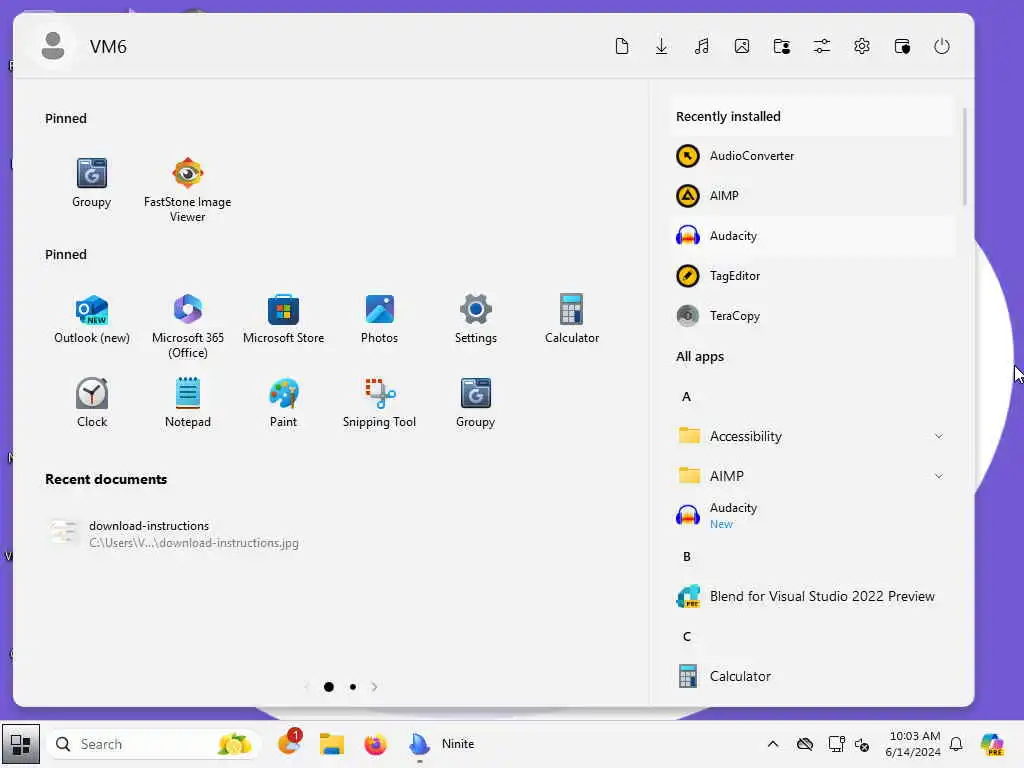
Task: Launch Paint
Action: (283, 402)
